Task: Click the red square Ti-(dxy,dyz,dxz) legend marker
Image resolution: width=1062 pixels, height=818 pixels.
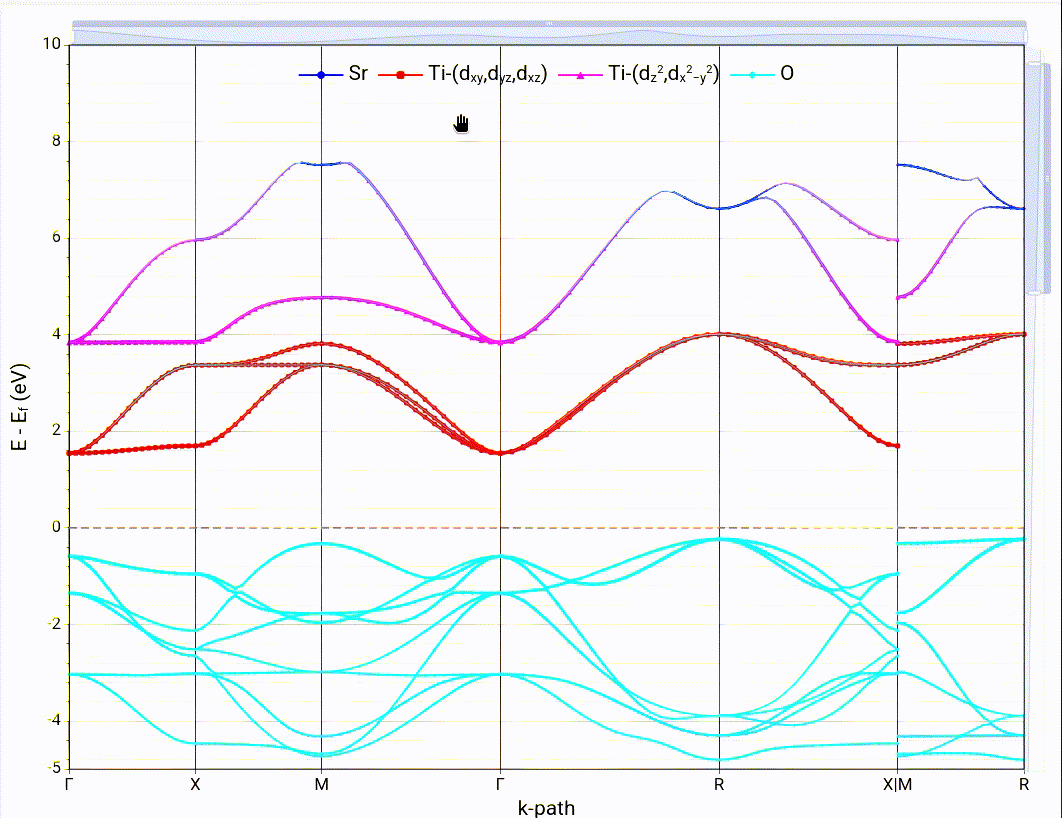Action: (x=399, y=75)
